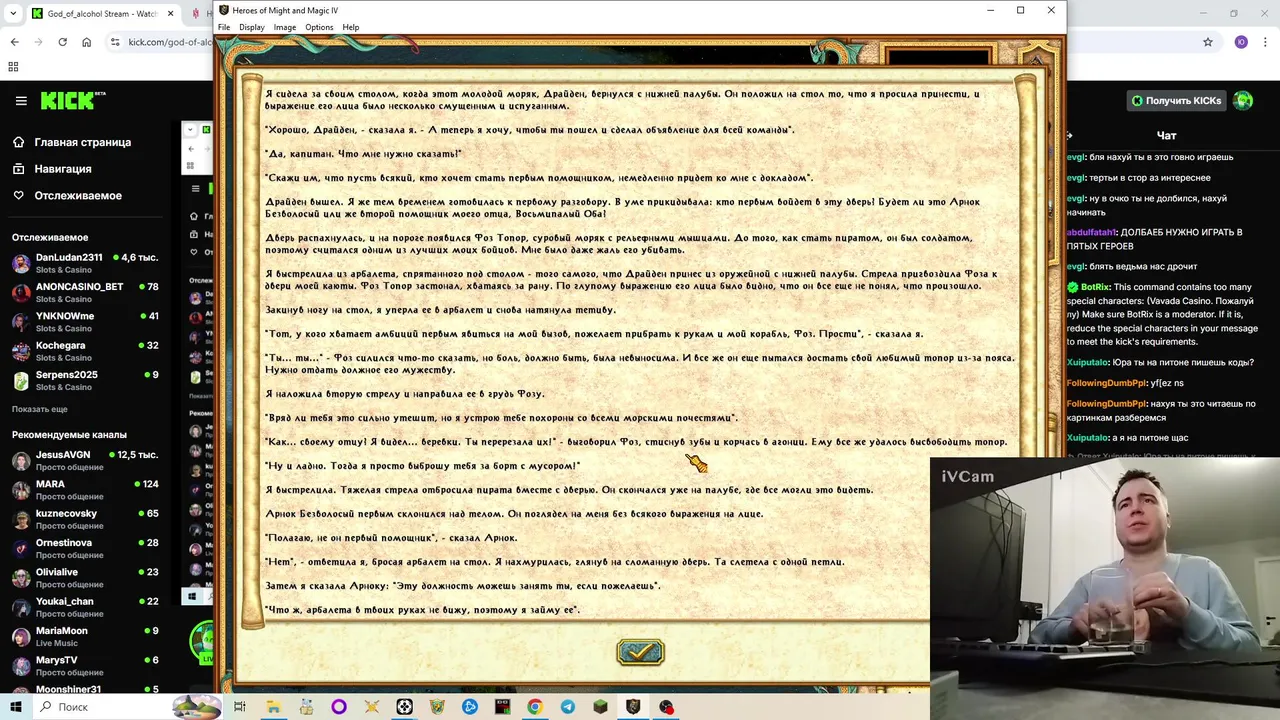Image resolution: width=1280 pixels, height=720 pixels.
Task: Open Google Chrome from the taskbar
Action: [x=535, y=707]
